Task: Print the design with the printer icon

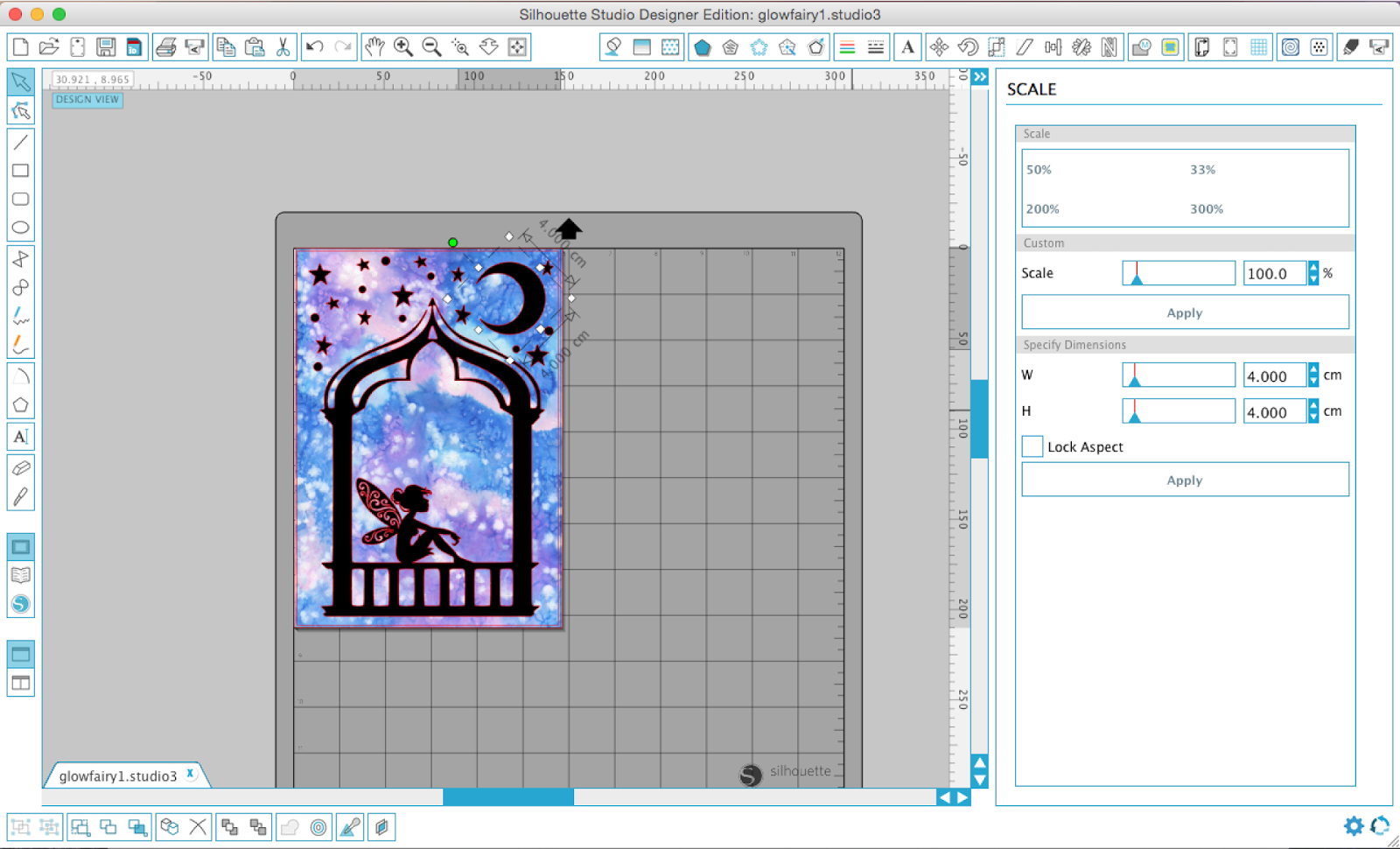Action: click(x=166, y=47)
